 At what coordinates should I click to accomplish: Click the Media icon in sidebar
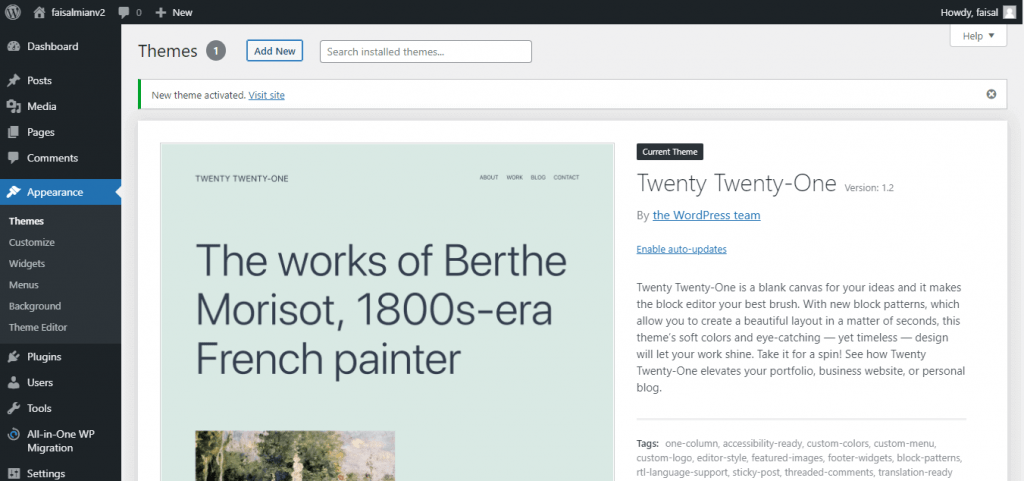[x=14, y=106]
